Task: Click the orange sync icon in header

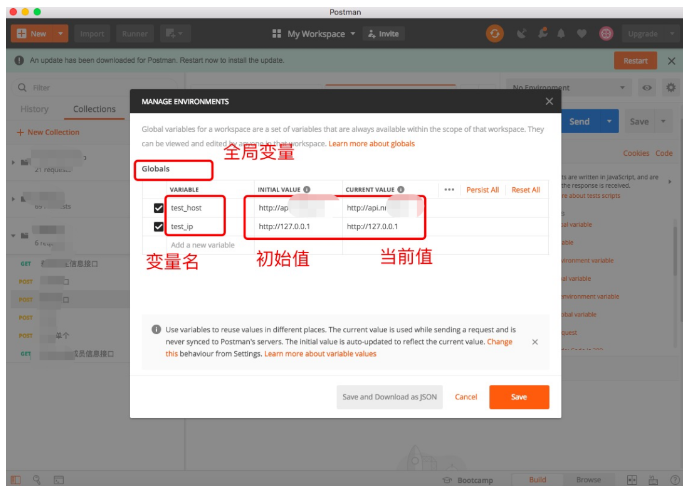Action: coord(495,34)
